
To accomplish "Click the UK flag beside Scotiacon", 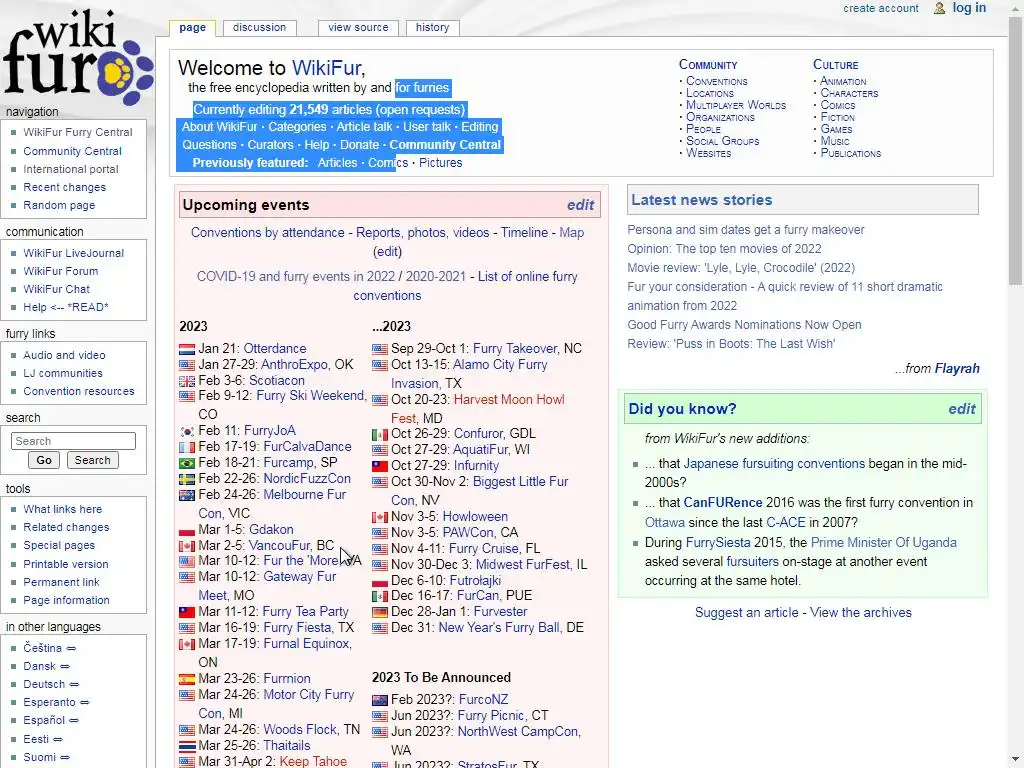I will click(x=187, y=381).
